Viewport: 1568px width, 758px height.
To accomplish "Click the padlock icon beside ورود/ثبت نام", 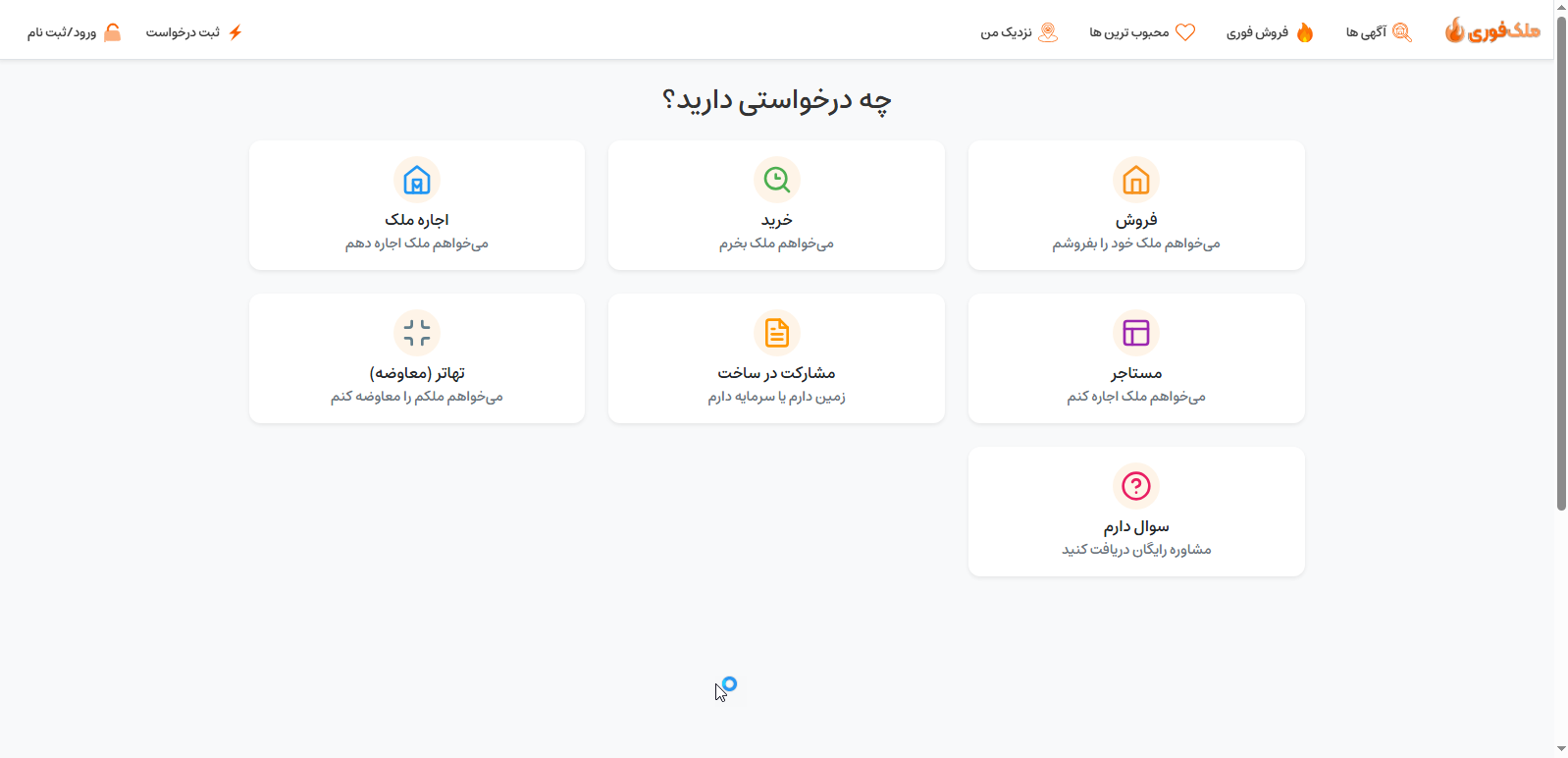I will 113,32.
